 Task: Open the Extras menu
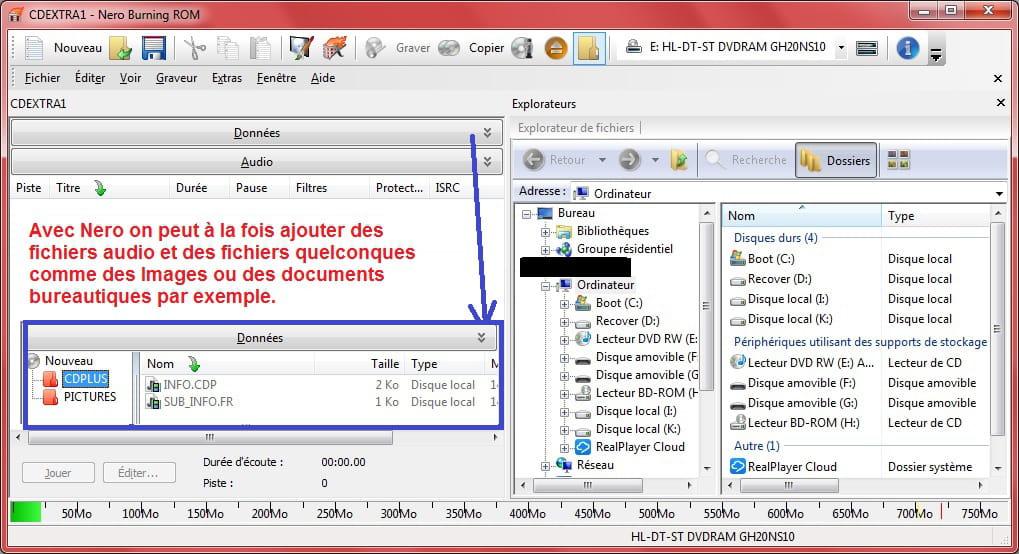point(226,78)
